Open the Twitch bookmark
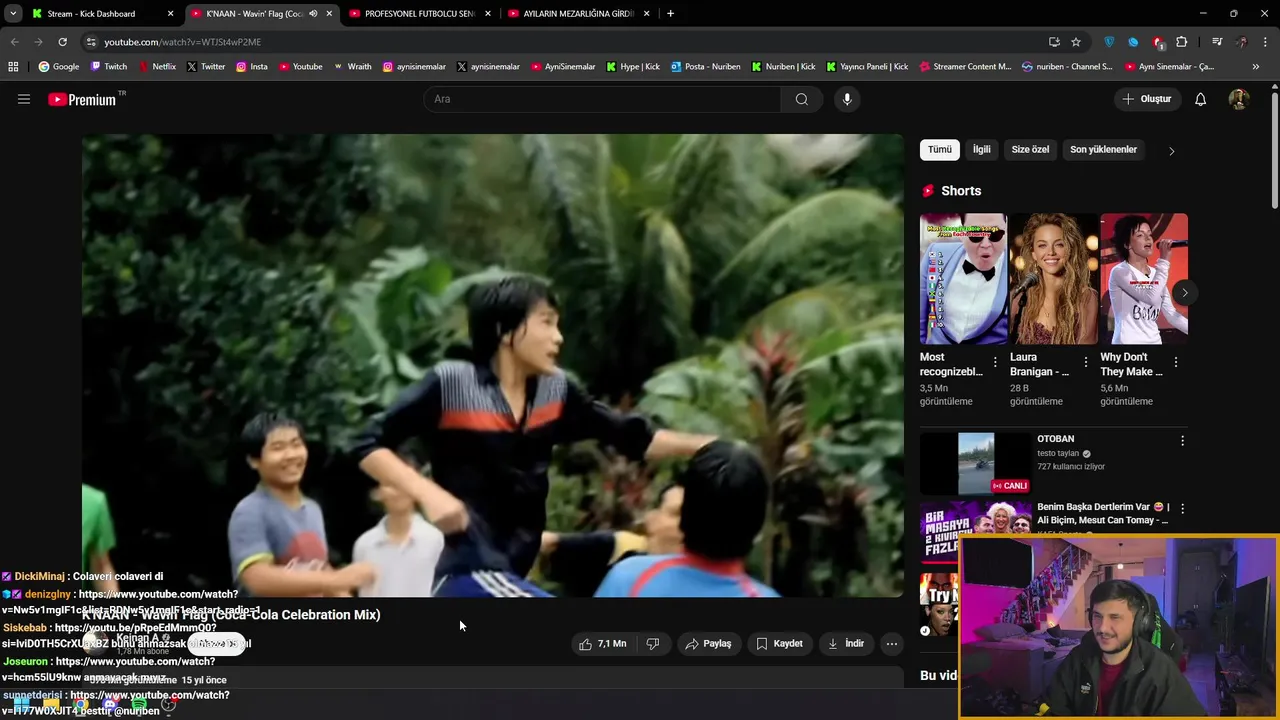 pyautogui.click(x=109, y=67)
